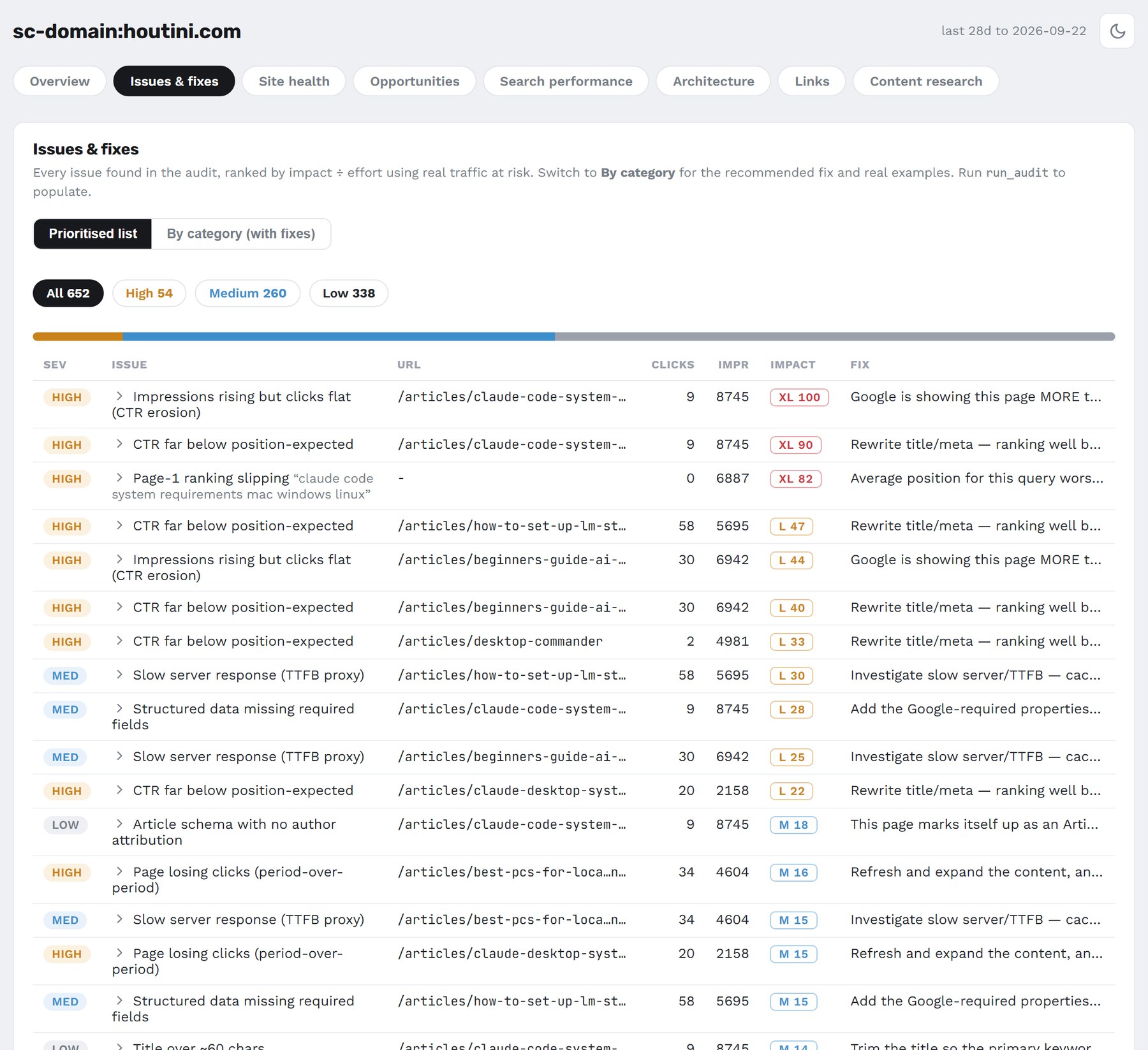Image resolution: width=1148 pixels, height=1050 pixels.
Task: Click 'Average position for this query wors...' fix text
Action: click(x=976, y=478)
